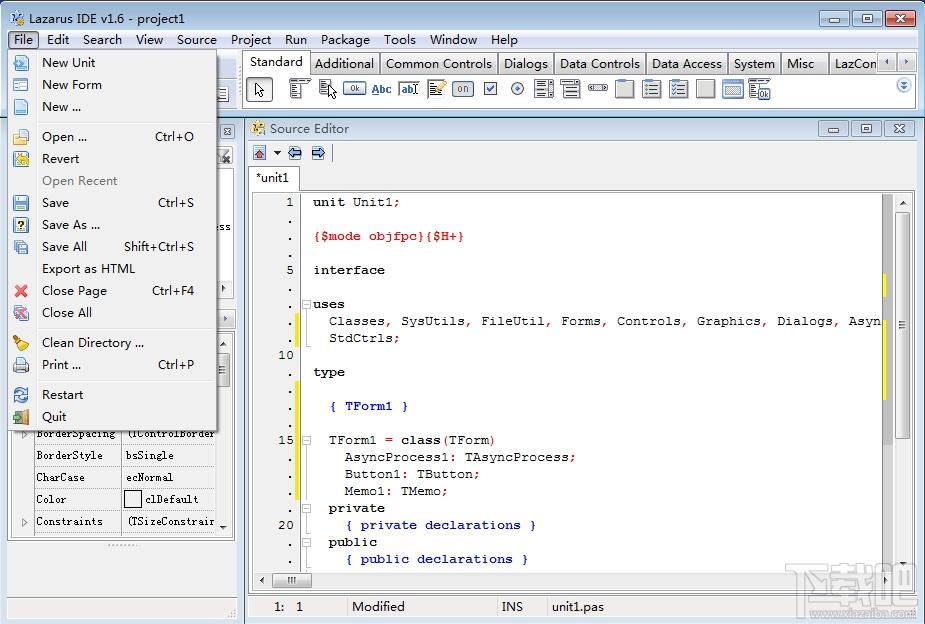The height and width of the screenshot is (624, 925).
Task: Click the INS status bar indicator
Action: pyautogui.click(x=511, y=606)
